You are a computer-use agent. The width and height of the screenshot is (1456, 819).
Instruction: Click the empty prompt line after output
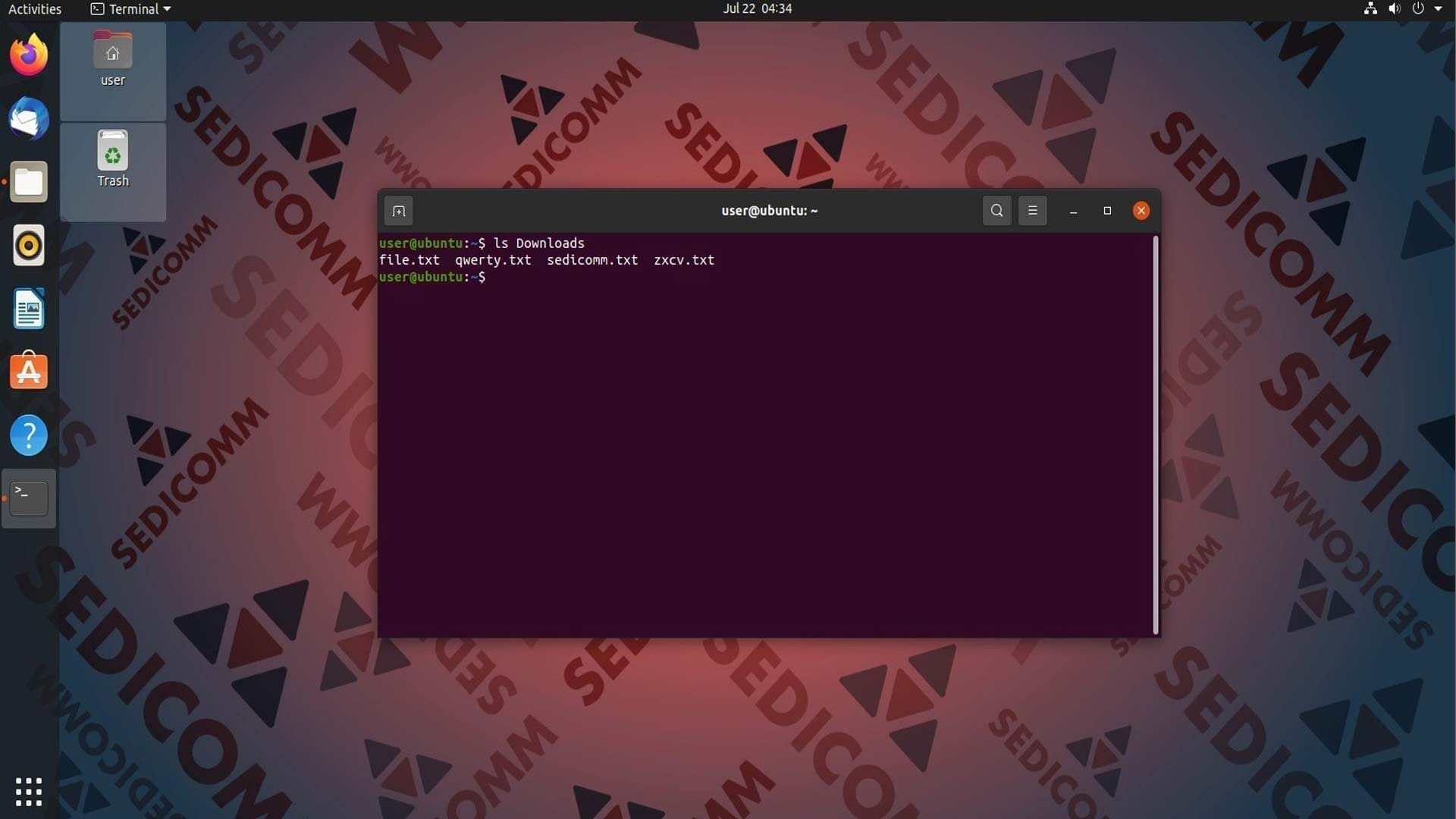(432, 278)
